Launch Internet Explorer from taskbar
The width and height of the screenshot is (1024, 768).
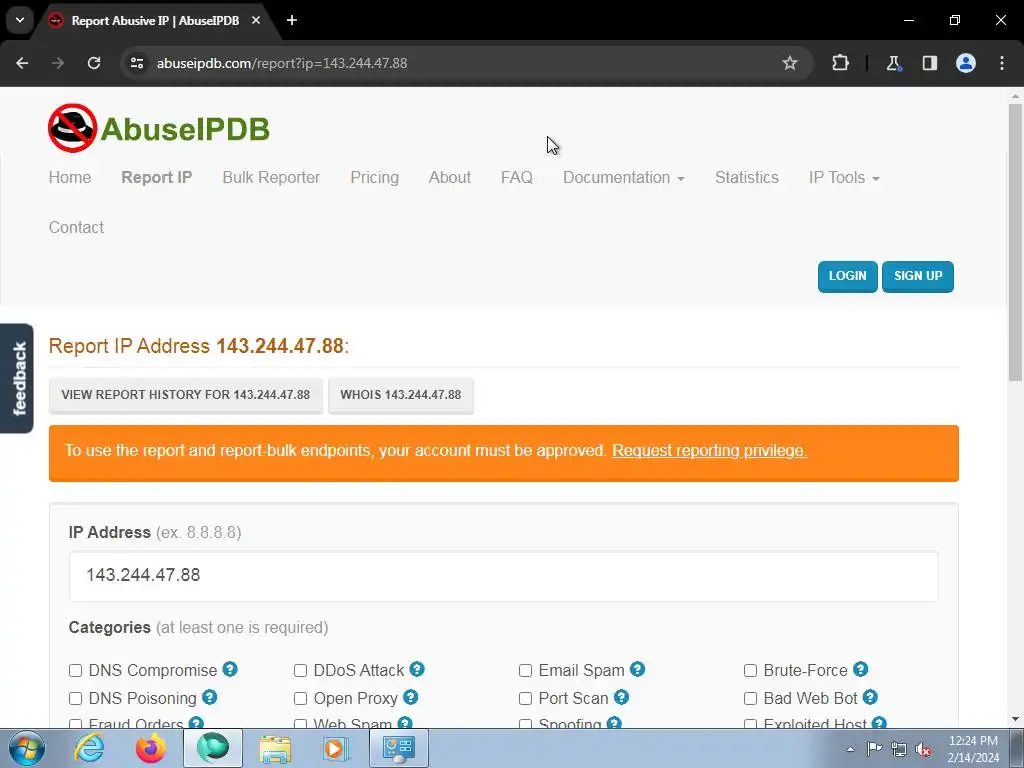(x=89, y=748)
